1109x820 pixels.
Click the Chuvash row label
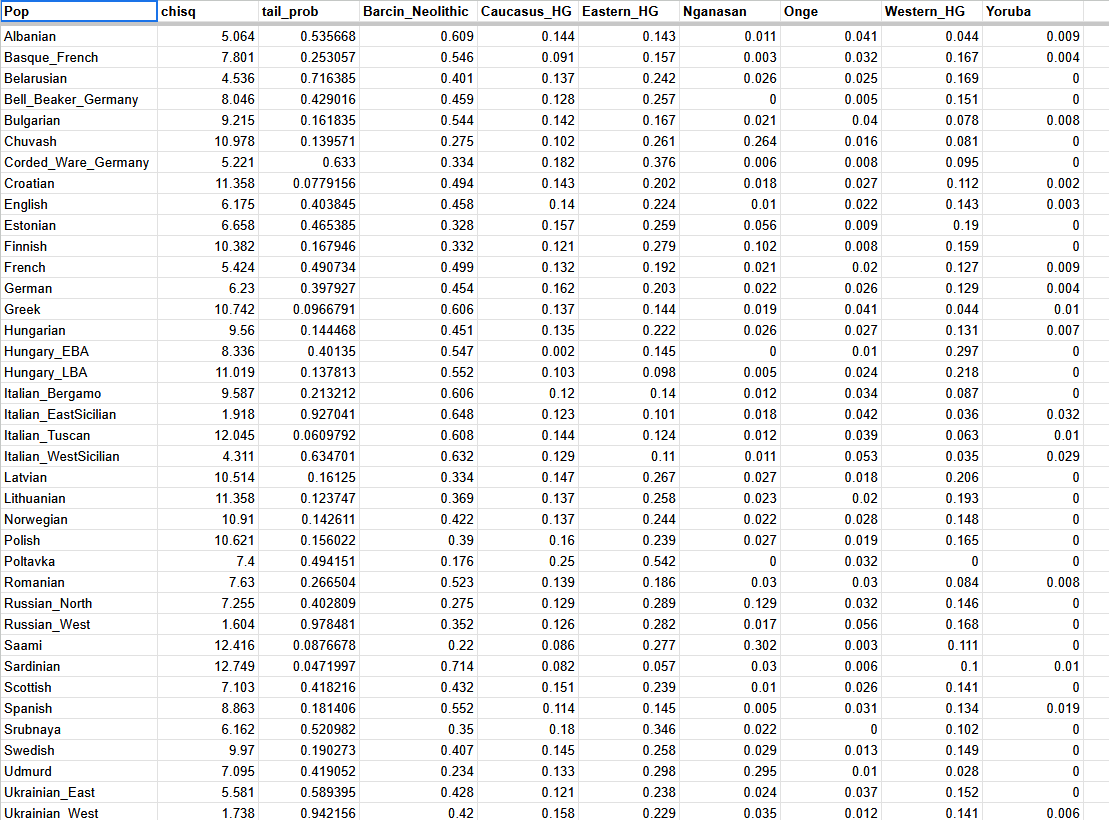30,142
